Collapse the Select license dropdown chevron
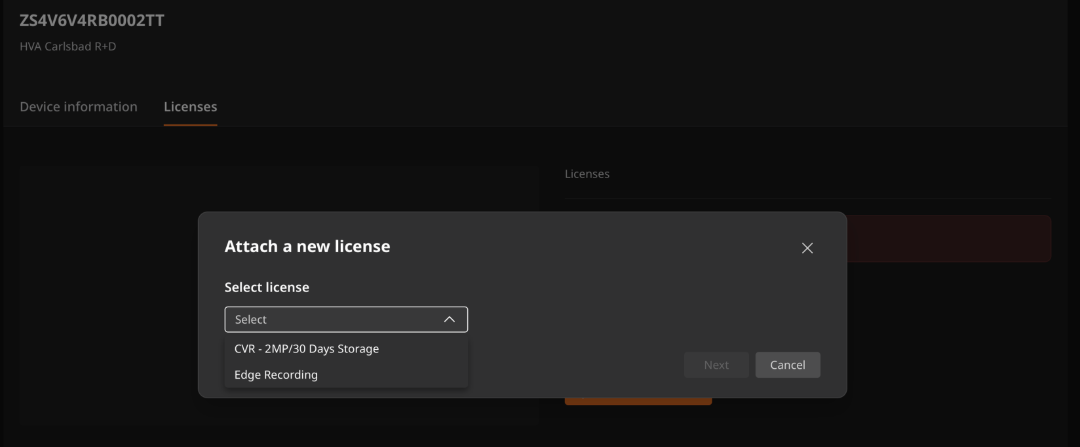The height and width of the screenshot is (447, 1080). click(x=449, y=320)
